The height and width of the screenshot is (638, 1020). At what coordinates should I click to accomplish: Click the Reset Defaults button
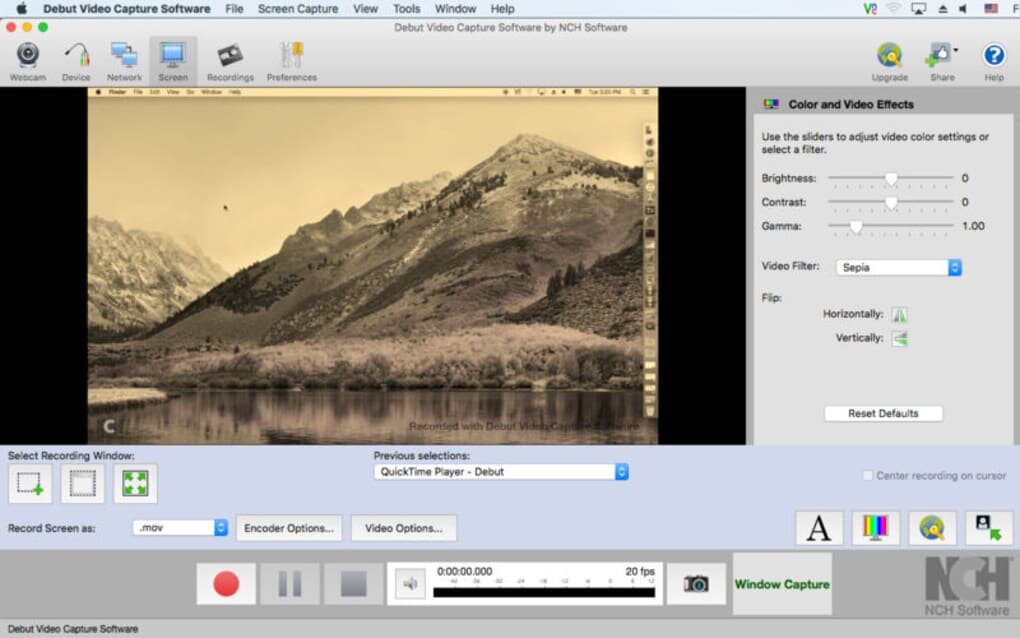point(883,413)
